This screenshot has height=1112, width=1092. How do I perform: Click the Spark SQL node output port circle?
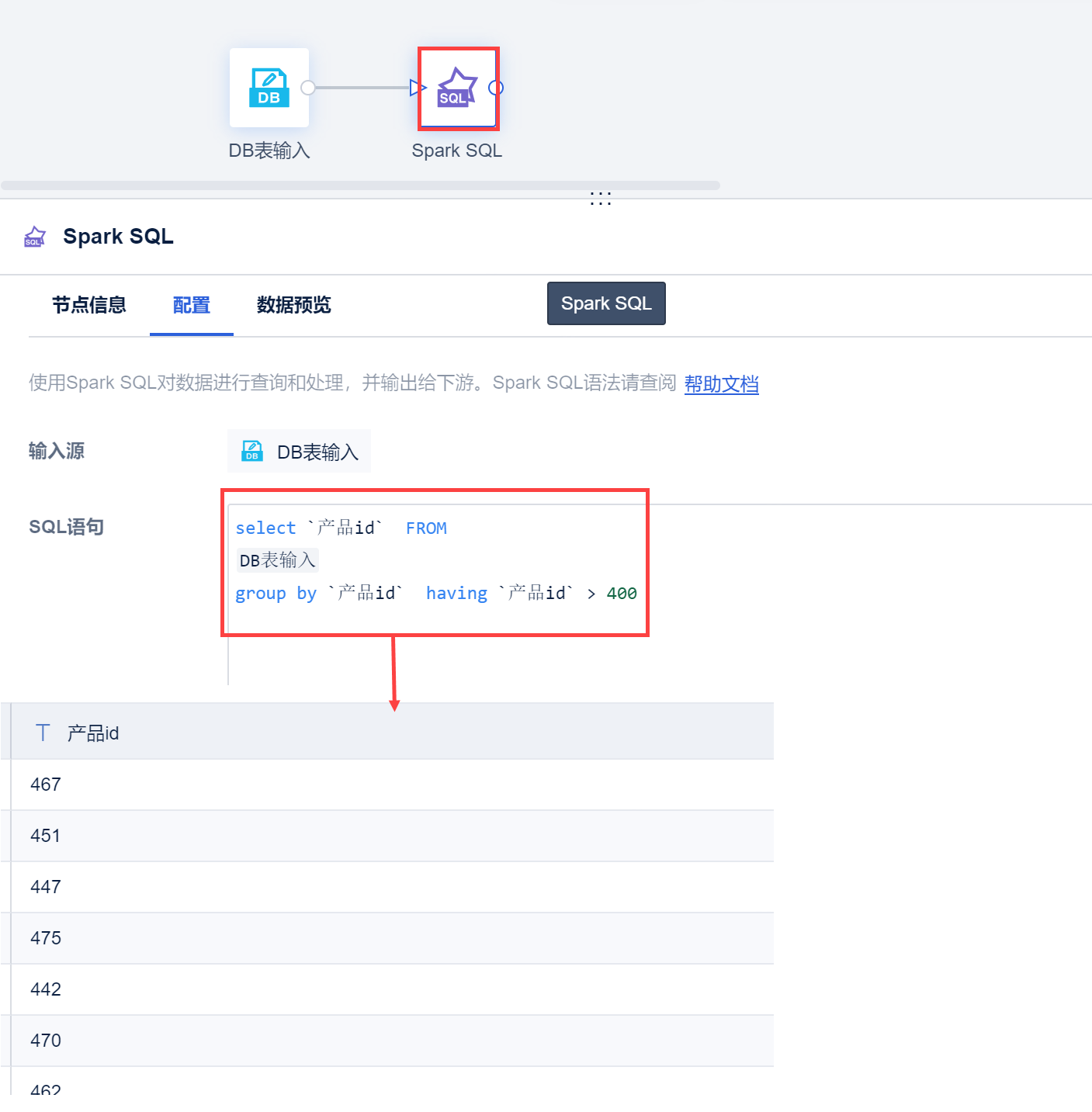coord(496,88)
